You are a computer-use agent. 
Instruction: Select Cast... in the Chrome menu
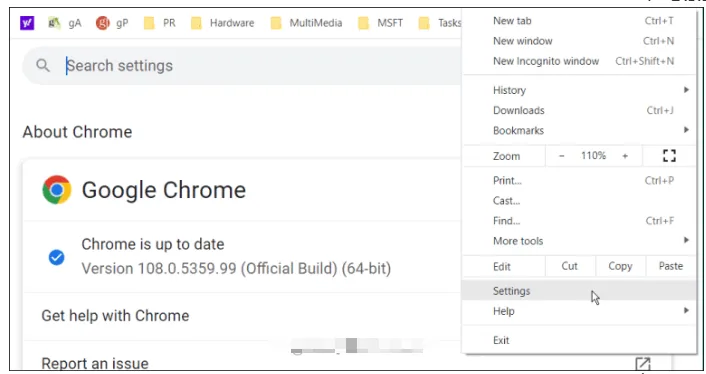coord(580,201)
